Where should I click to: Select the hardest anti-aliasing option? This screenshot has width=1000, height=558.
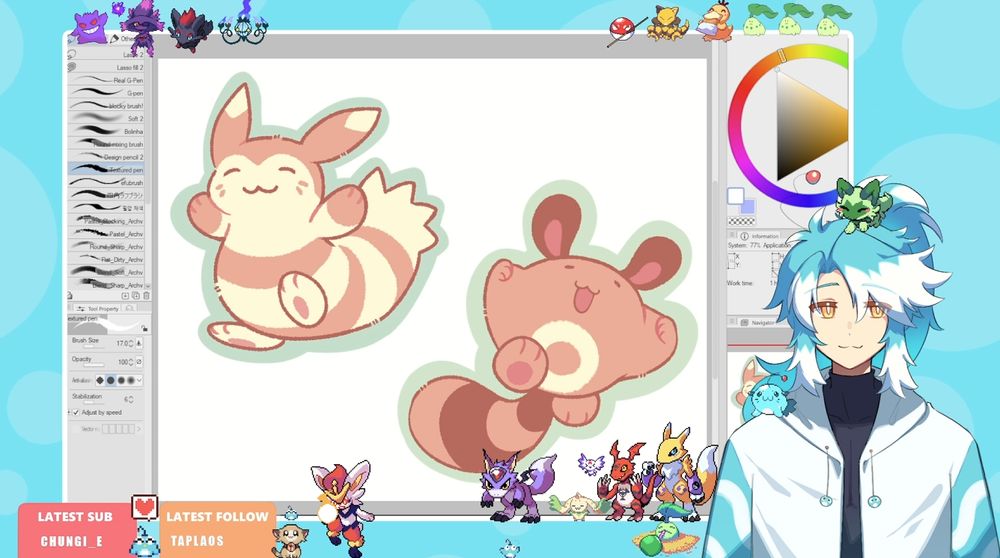100,380
